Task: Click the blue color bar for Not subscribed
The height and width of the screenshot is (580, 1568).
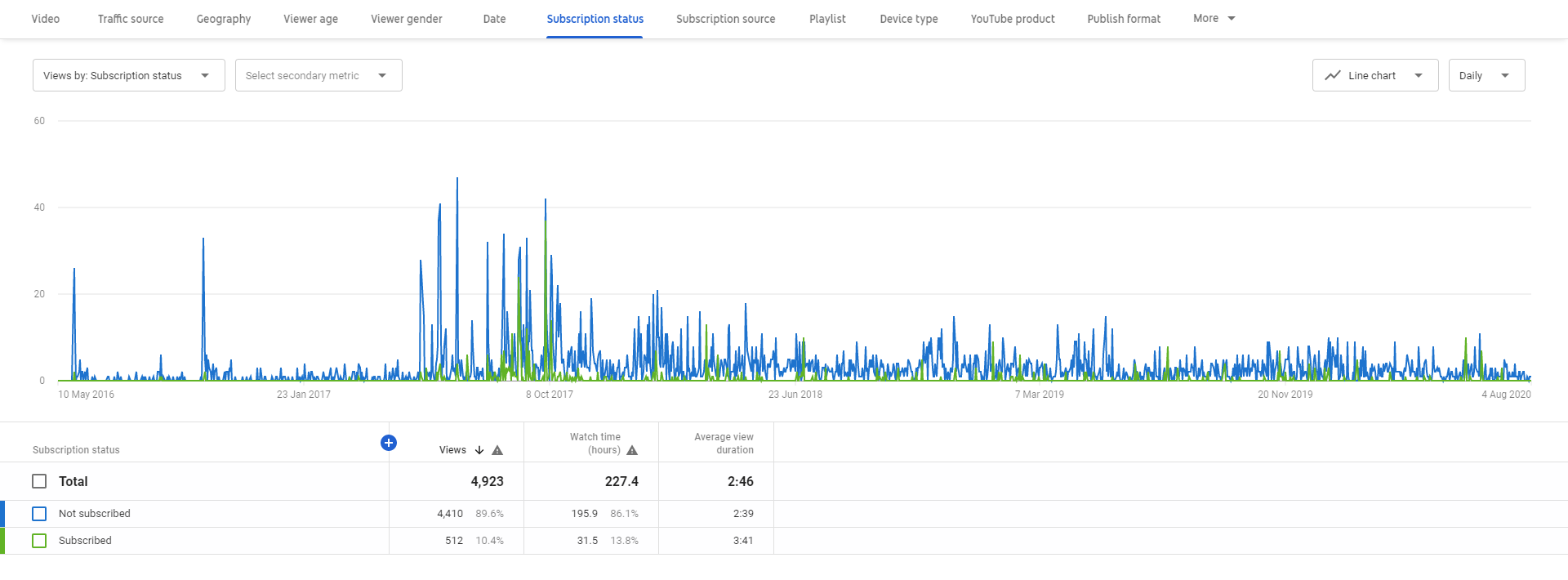Action: [x=2, y=514]
